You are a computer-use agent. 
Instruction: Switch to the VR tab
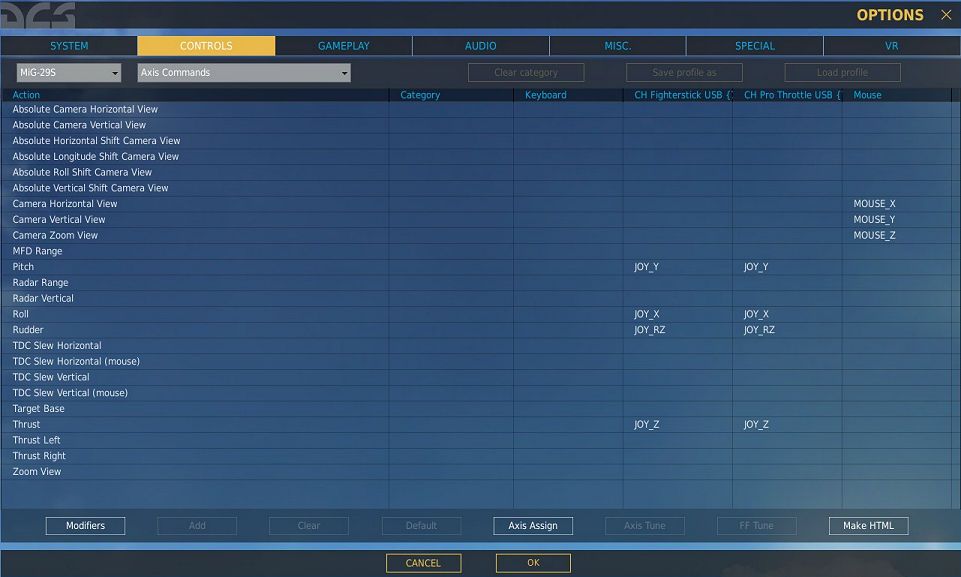tap(891, 46)
